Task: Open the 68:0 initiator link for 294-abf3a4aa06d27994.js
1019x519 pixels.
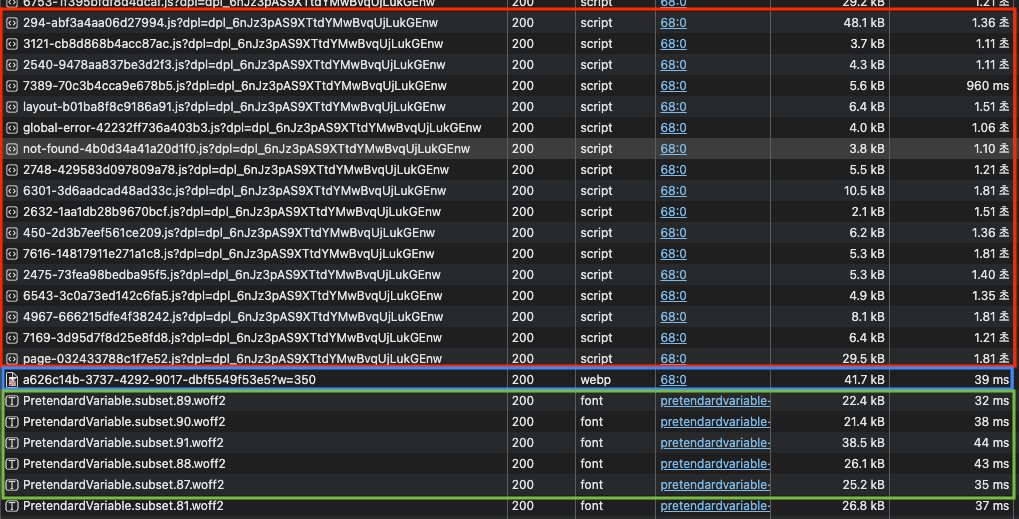Action: [673, 23]
